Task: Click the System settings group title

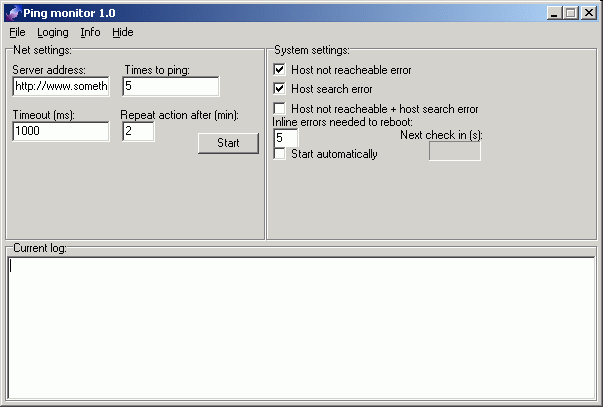Action: [312, 50]
